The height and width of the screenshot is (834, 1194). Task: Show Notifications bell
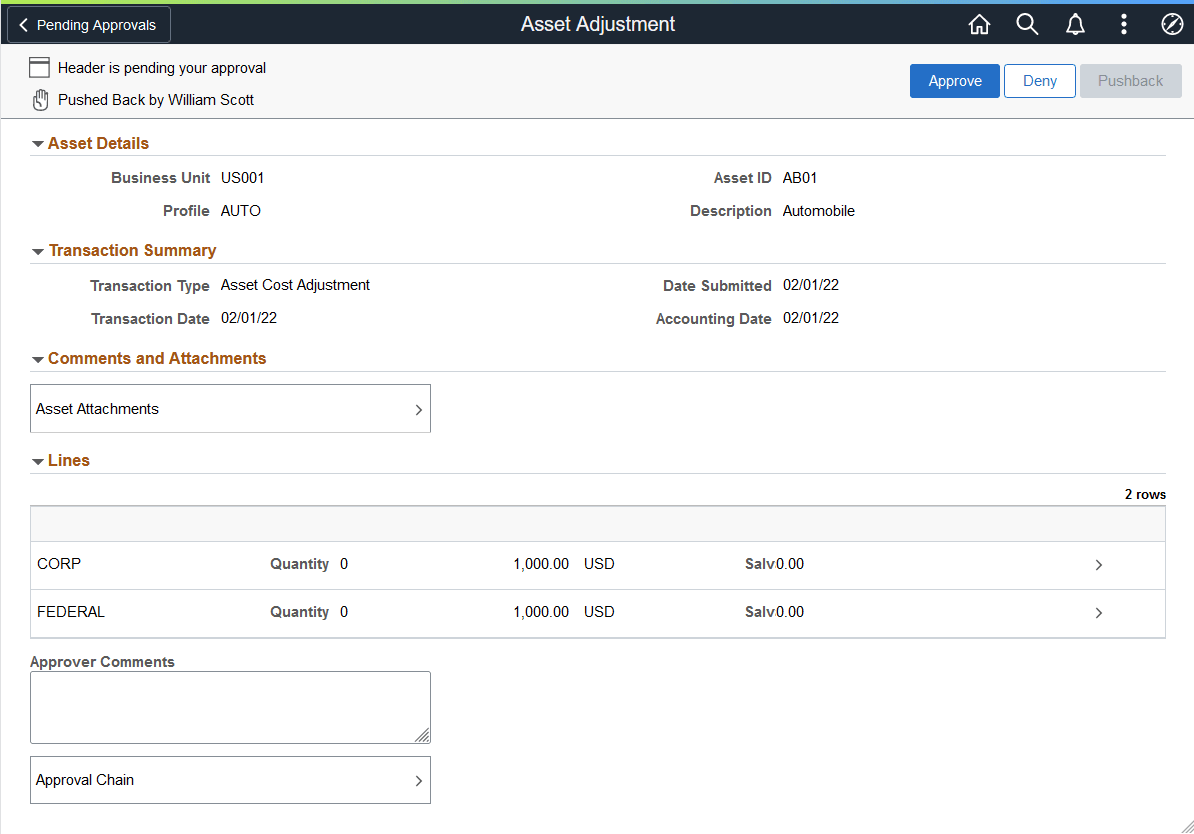[1075, 23]
